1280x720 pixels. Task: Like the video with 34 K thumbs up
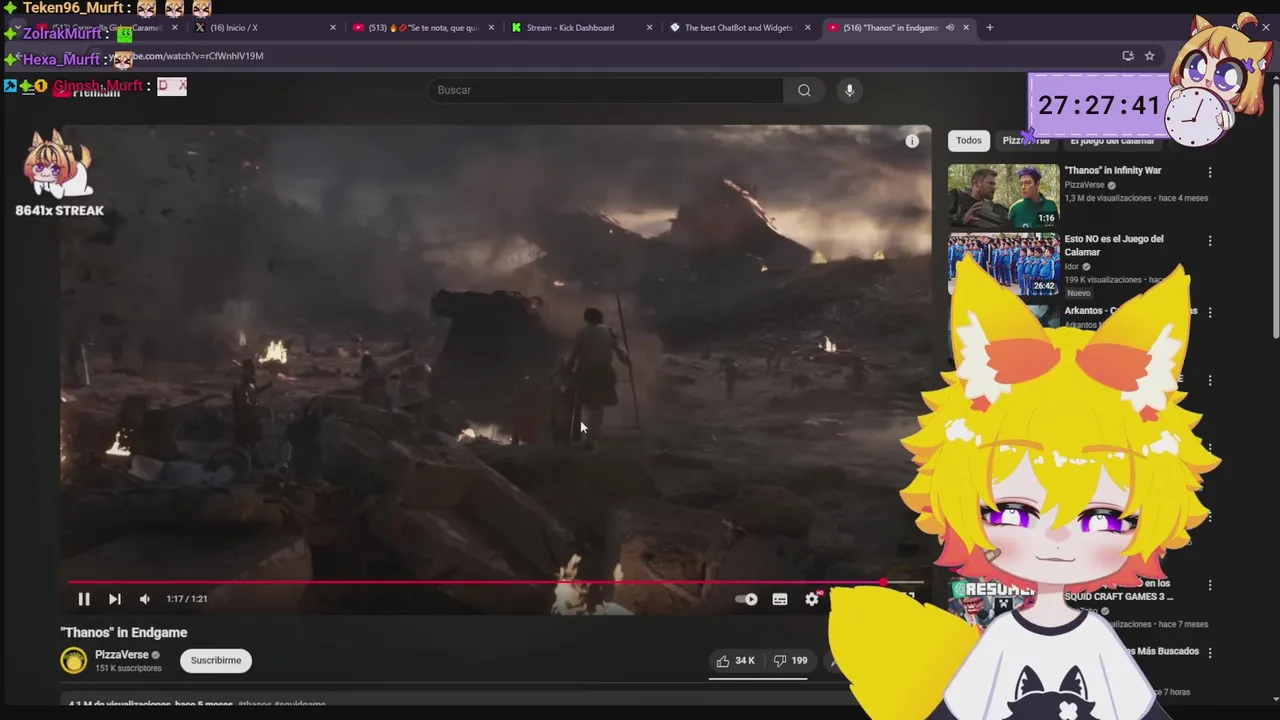tap(736, 660)
